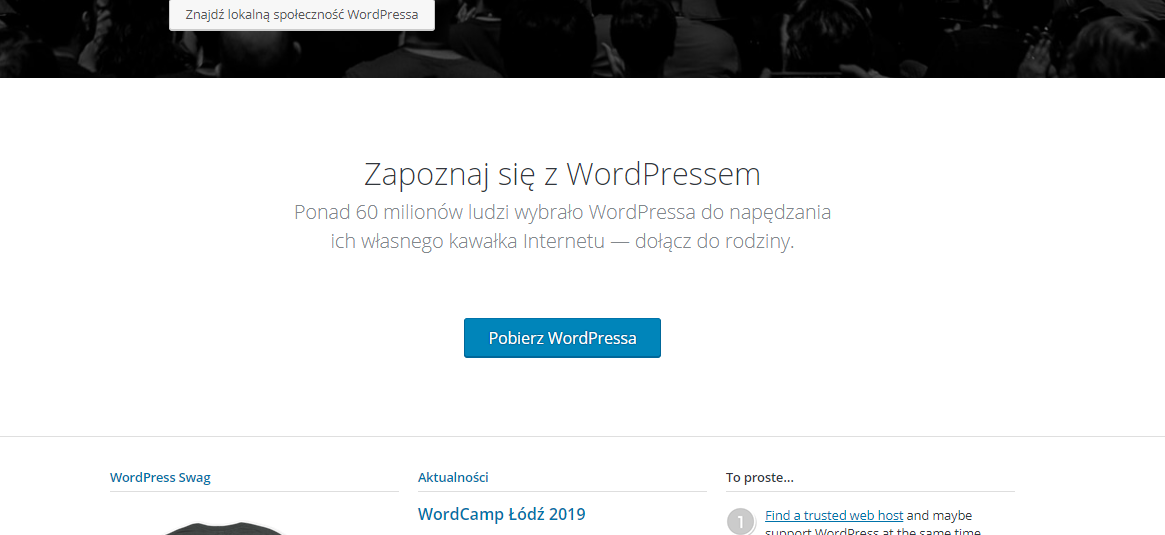
Task: Open the Aktualności section heading
Action: point(453,477)
